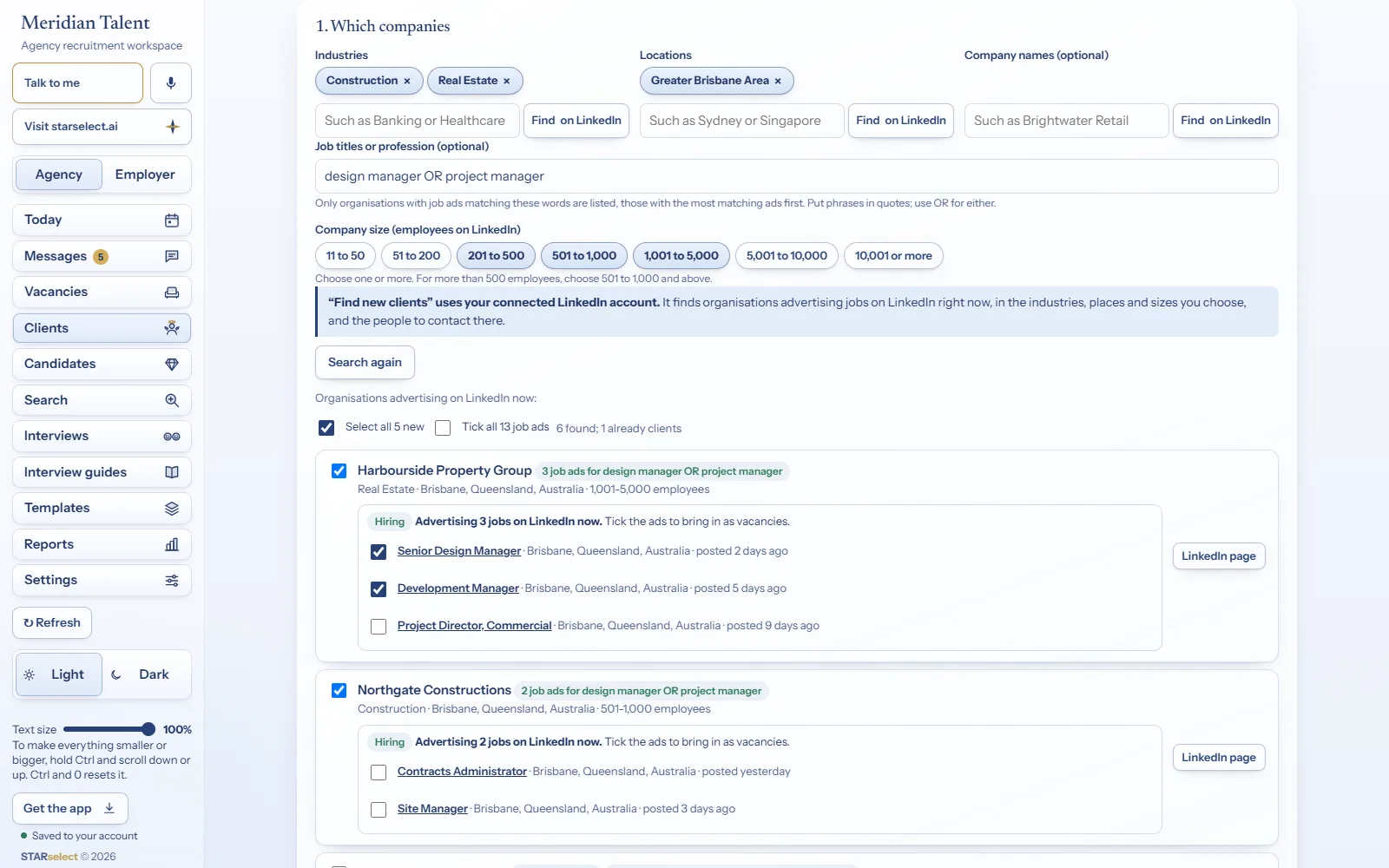Click the download icon on Get the app
This screenshot has width=1389, height=868.
point(109,808)
